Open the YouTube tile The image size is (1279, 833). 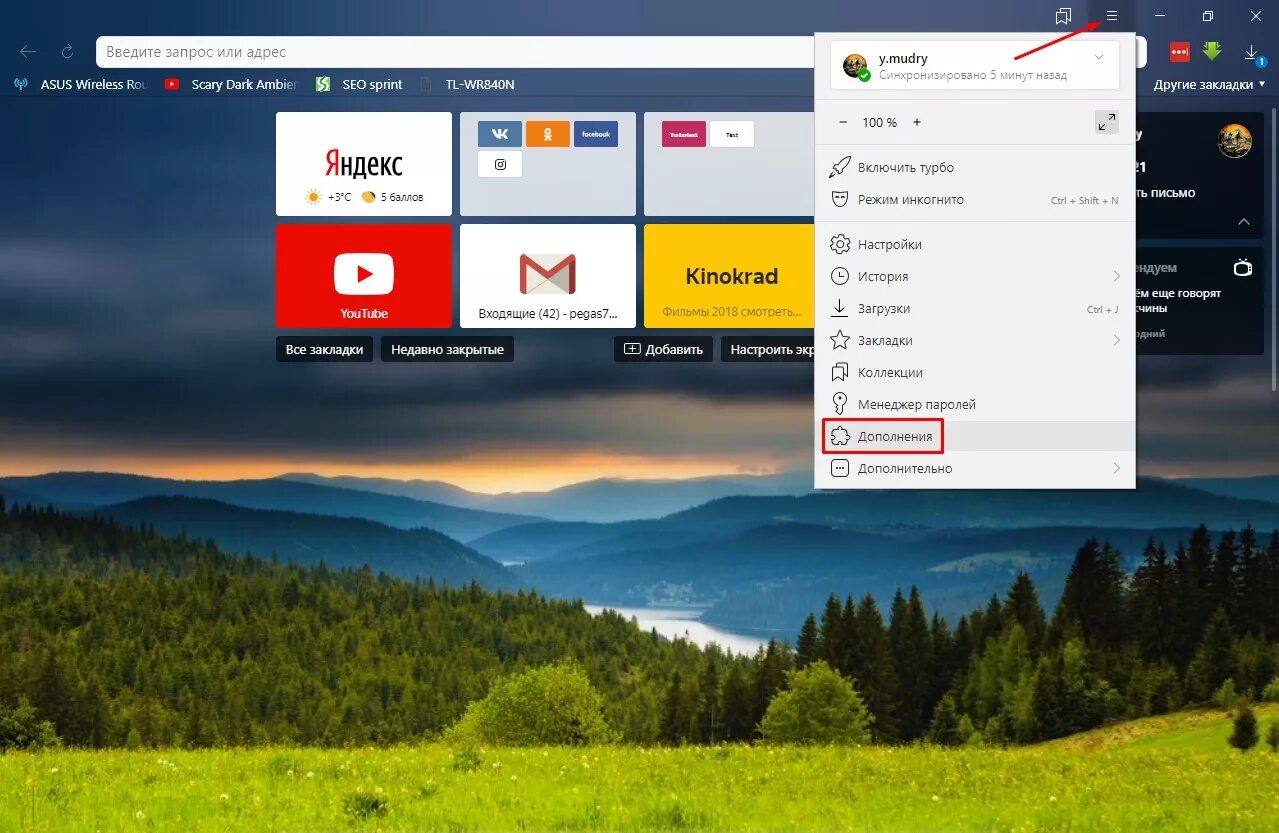tap(364, 276)
